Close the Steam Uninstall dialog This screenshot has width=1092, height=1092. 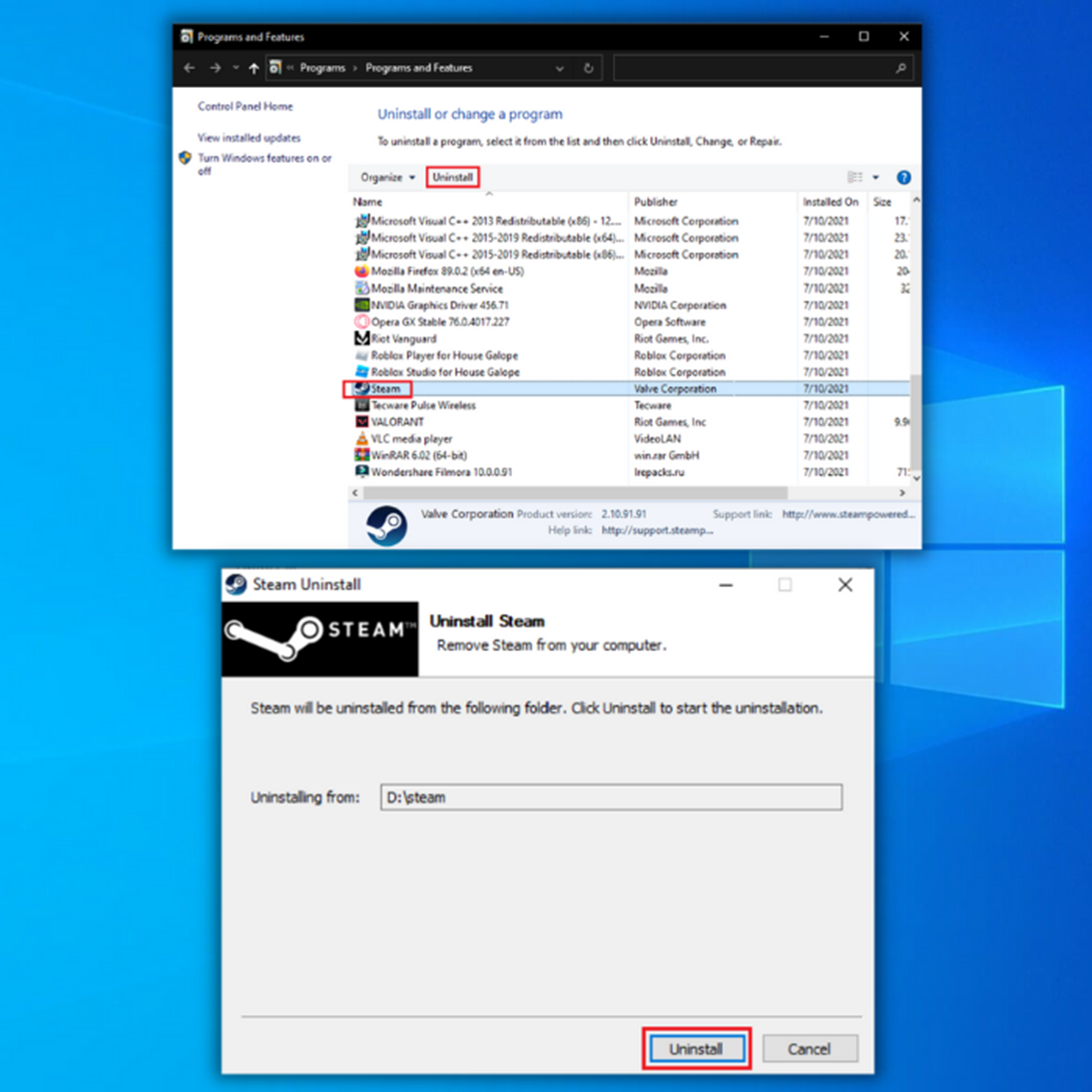[844, 585]
